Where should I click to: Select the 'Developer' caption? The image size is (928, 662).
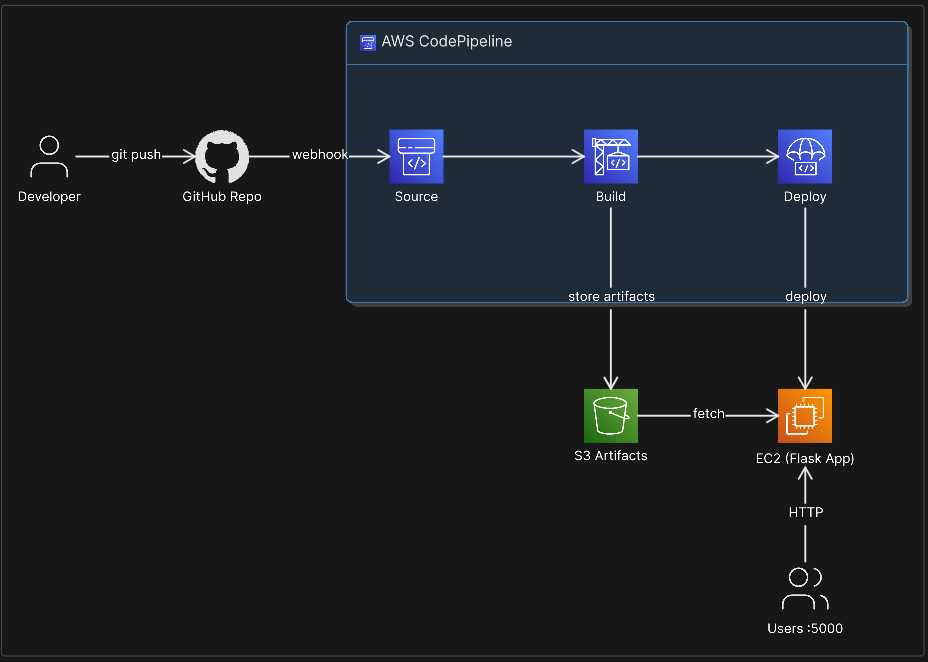point(49,196)
